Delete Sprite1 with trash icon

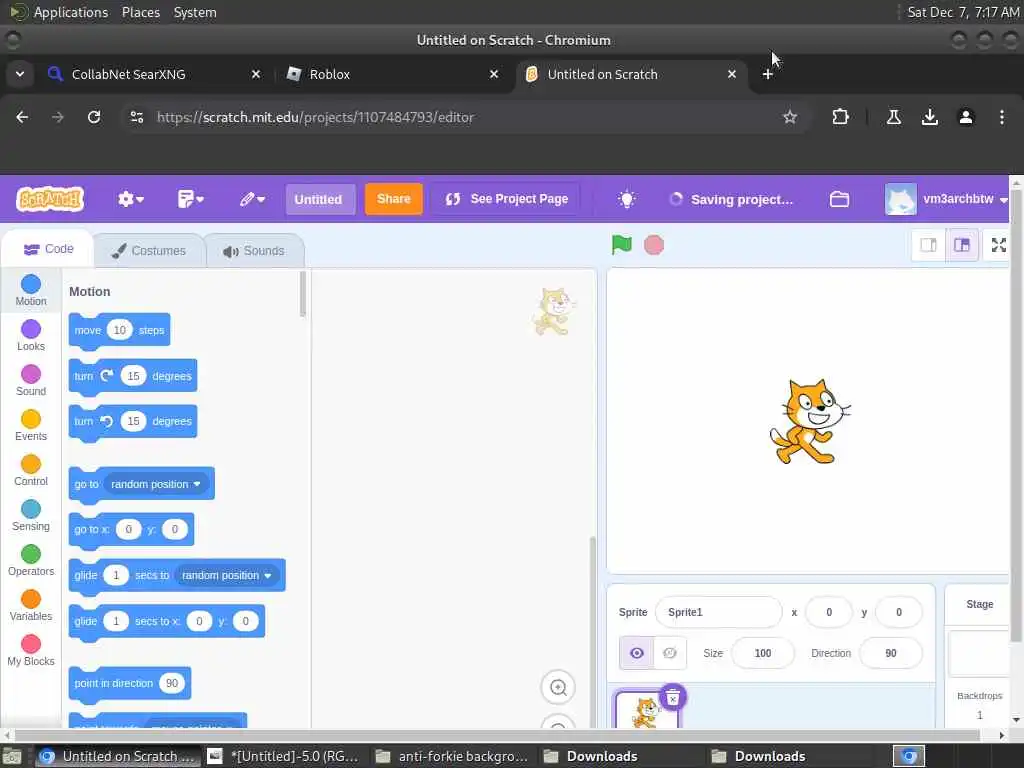(673, 697)
